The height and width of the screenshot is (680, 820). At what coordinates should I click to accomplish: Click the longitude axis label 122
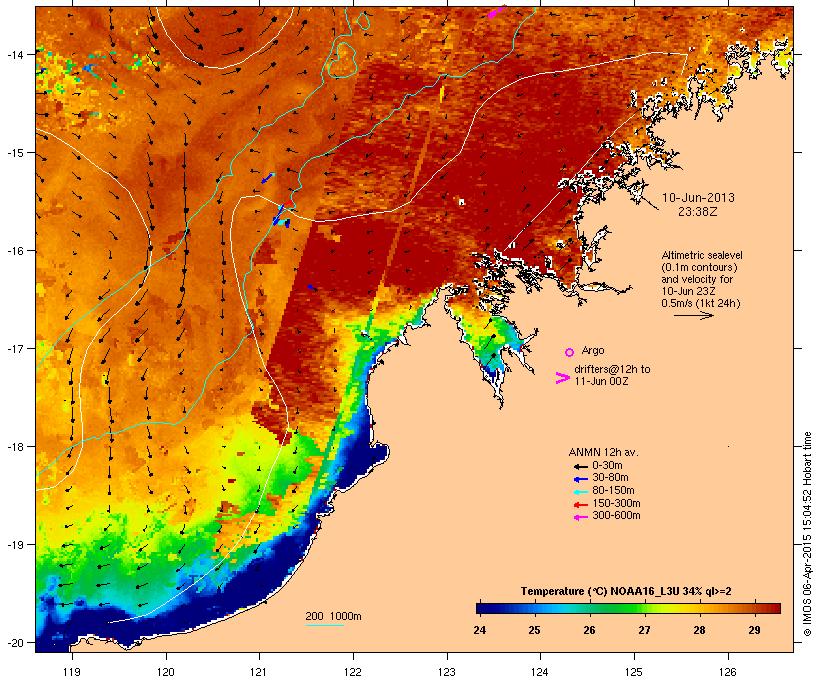(x=353, y=672)
